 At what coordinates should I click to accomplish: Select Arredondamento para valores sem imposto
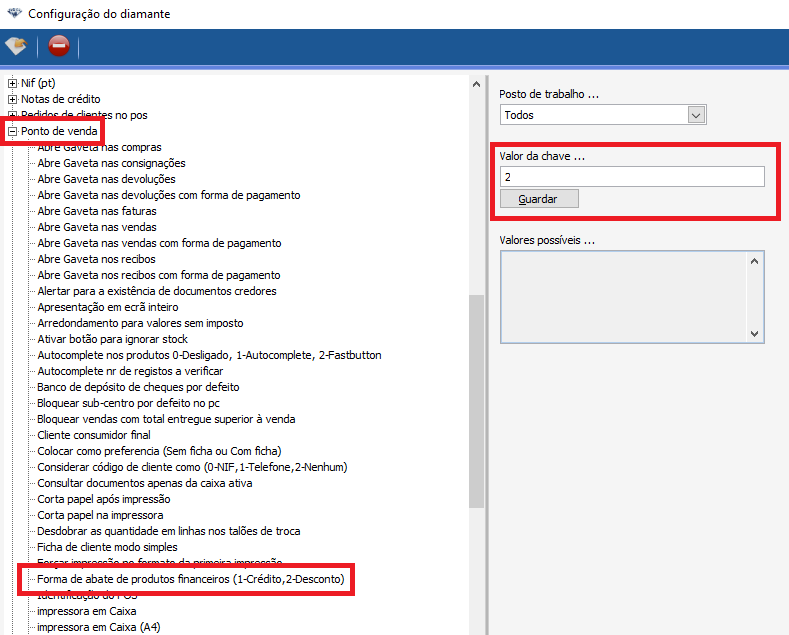tap(140, 323)
